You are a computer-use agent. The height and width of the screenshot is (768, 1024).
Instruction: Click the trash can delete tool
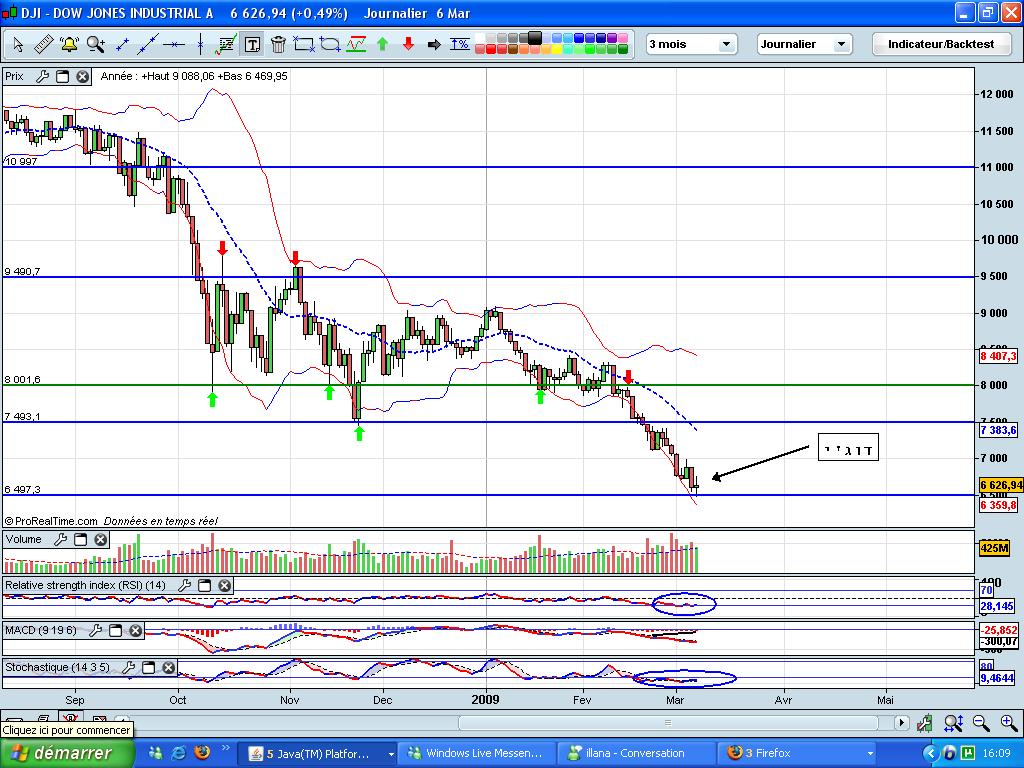pyautogui.click(x=278, y=44)
